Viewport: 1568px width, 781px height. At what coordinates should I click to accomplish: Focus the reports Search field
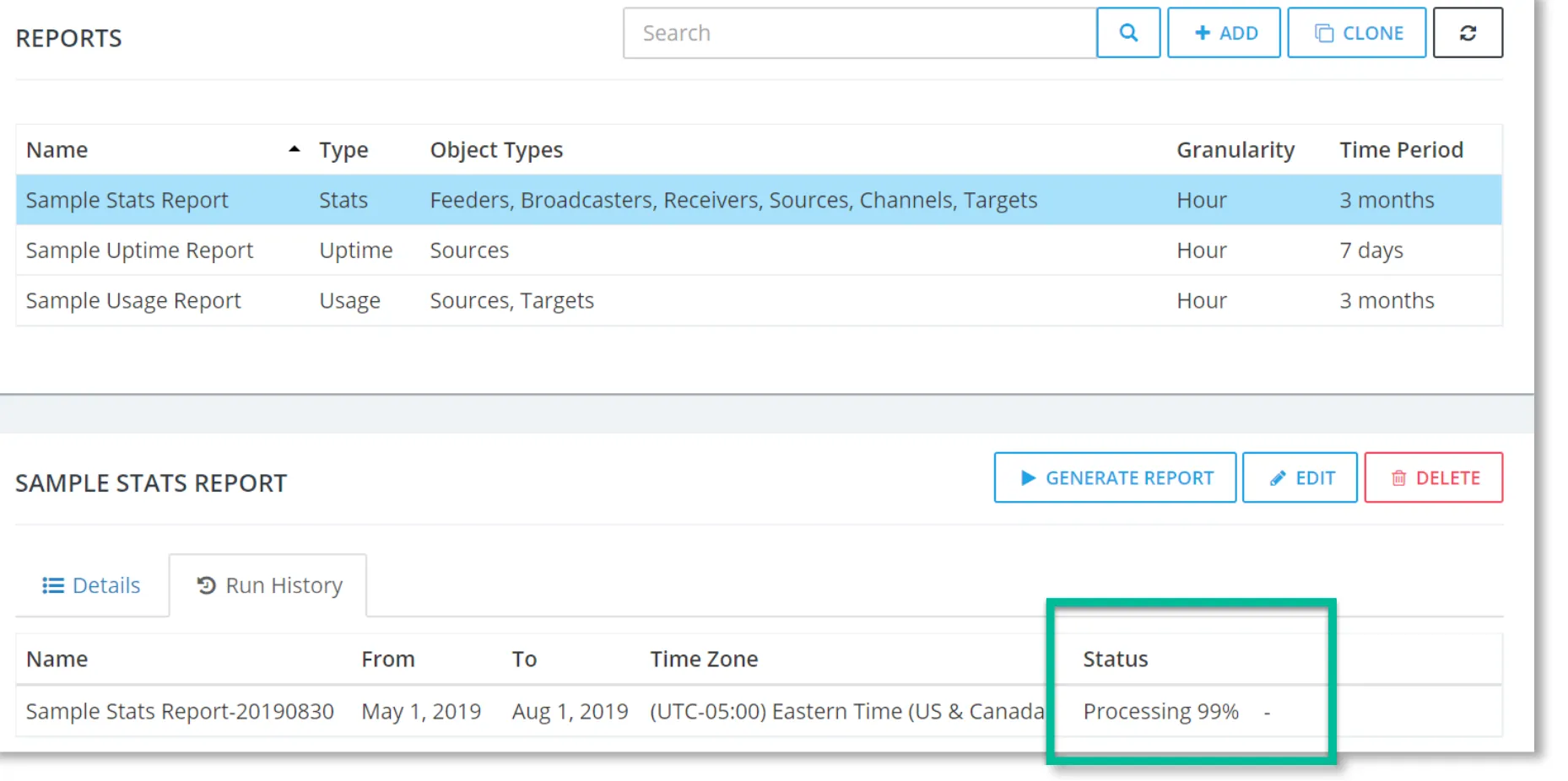click(860, 33)
